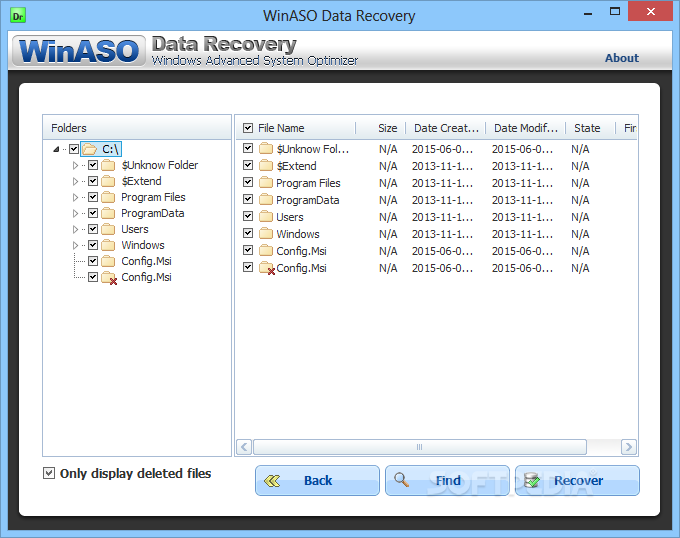680x538 pixels.
Task: Click Users folder icon in tree
Action: [x=108, y=229]
